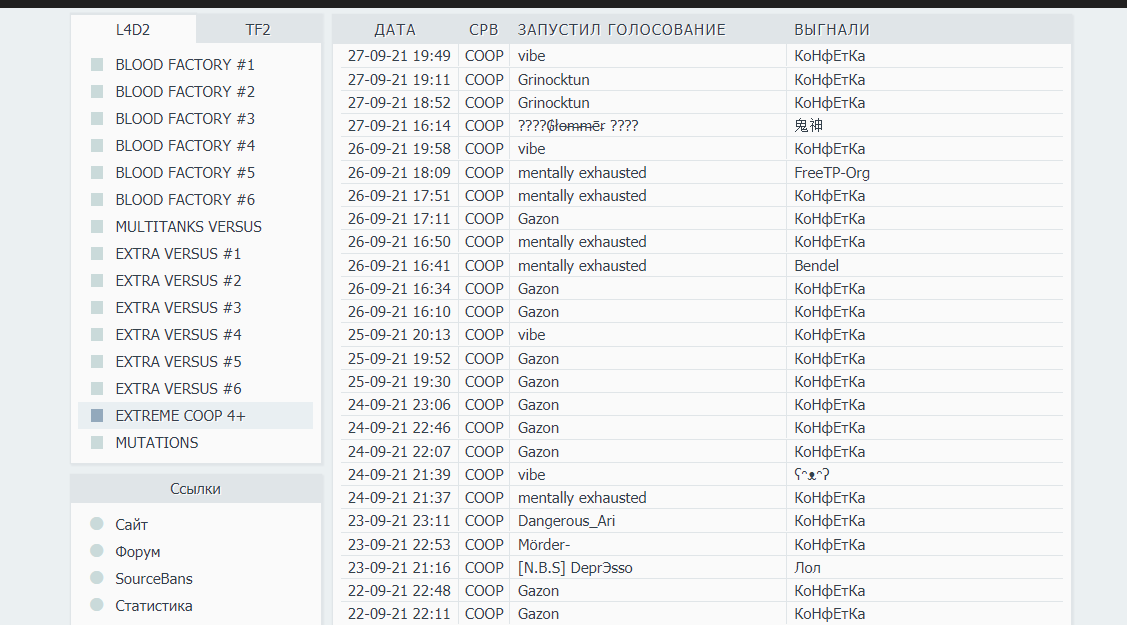Click round bullet beside Форум

point(97,551)
